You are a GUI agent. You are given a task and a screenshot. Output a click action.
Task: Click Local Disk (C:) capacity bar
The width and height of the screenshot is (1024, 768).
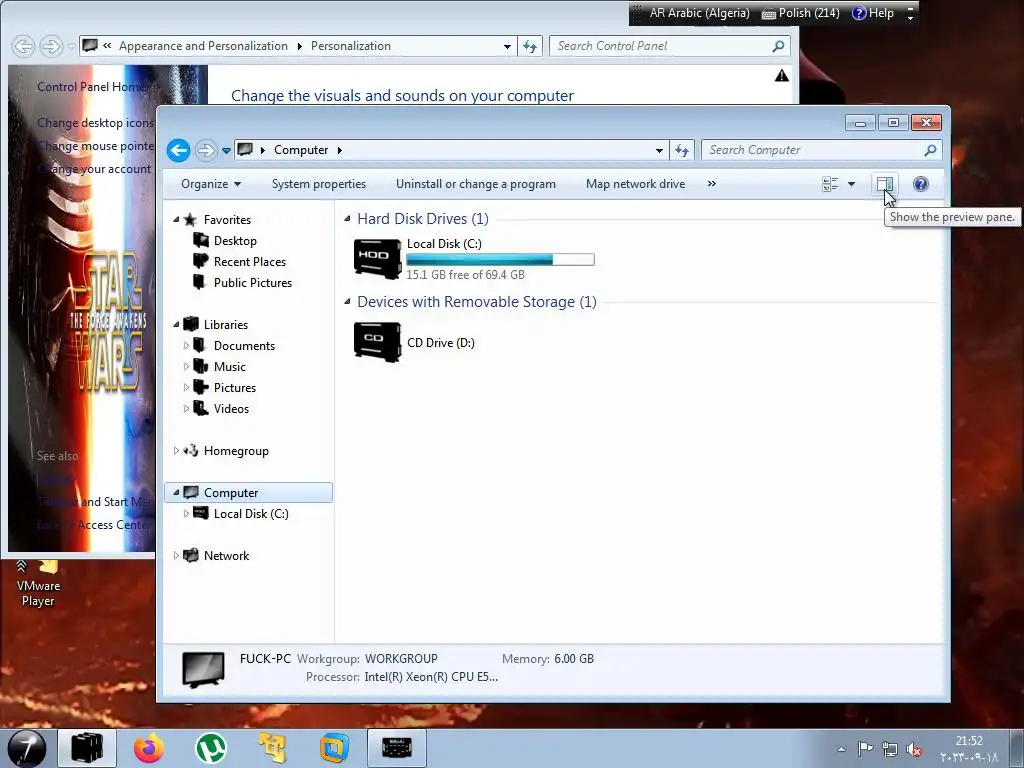[500, 259]
